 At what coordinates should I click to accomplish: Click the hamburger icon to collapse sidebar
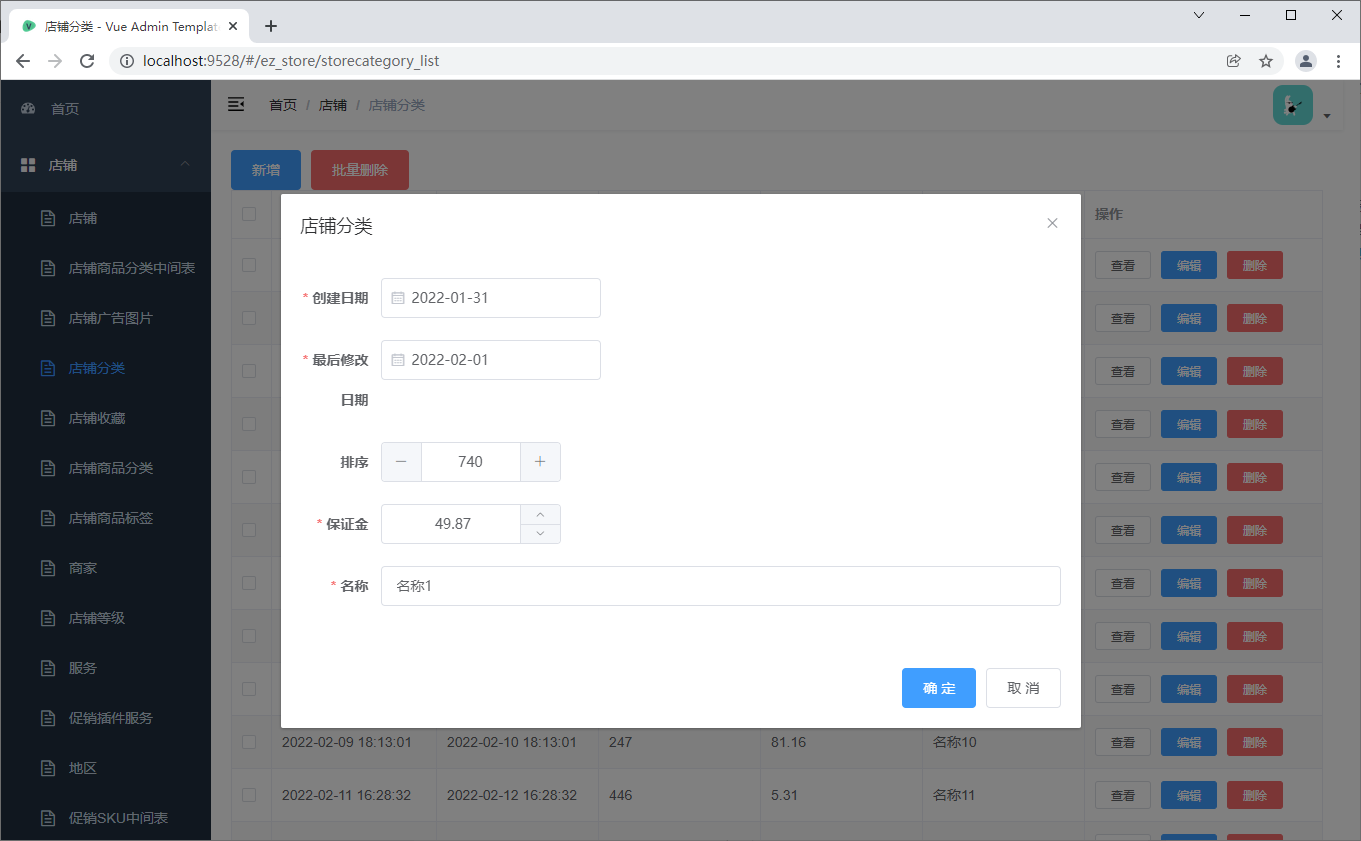[x=236, y=103]
